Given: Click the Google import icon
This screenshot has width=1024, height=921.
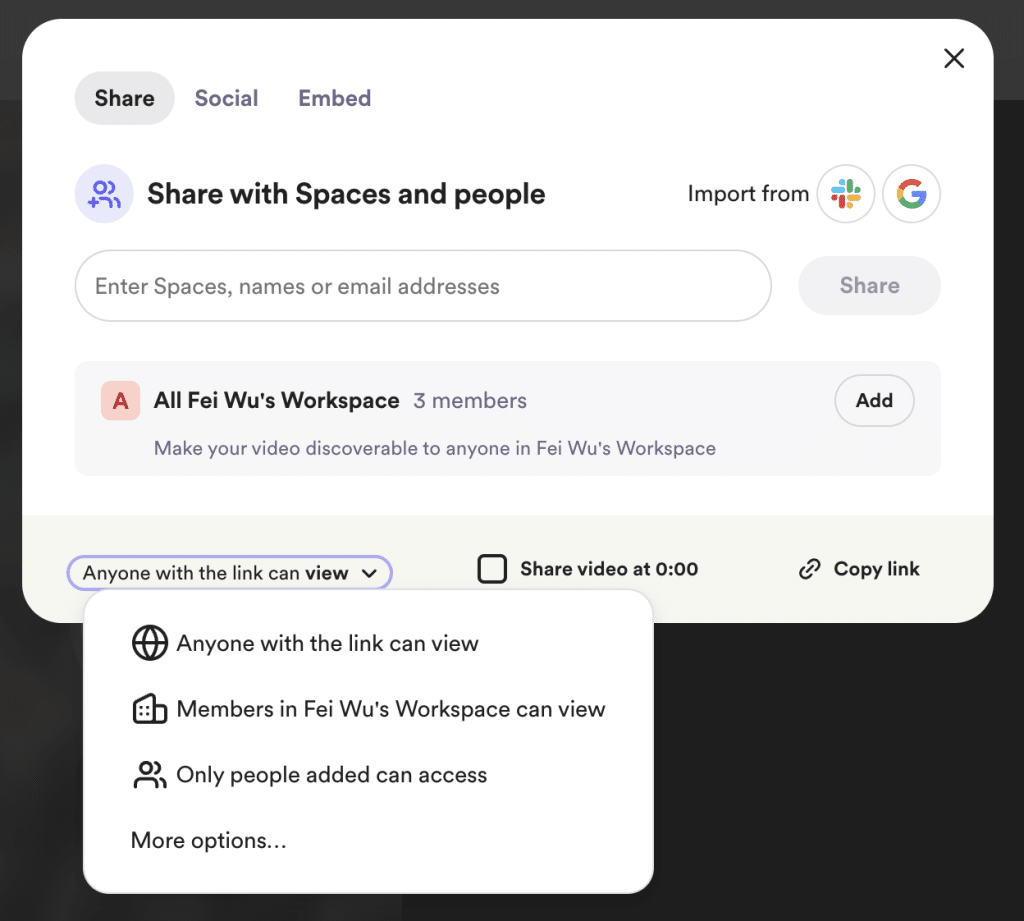Looking at the screenshot, I should click(x=911, y=194).
